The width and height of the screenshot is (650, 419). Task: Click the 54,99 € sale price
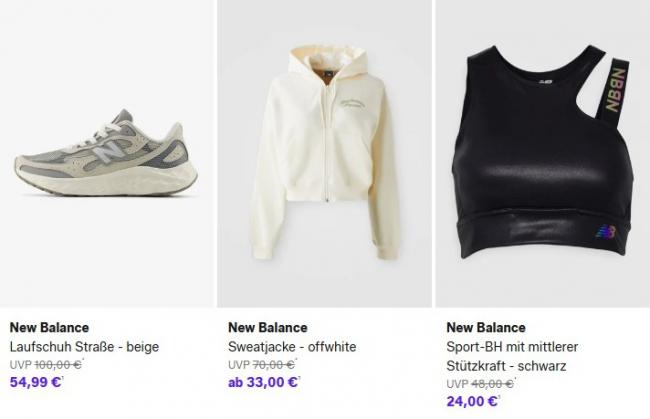35,382
